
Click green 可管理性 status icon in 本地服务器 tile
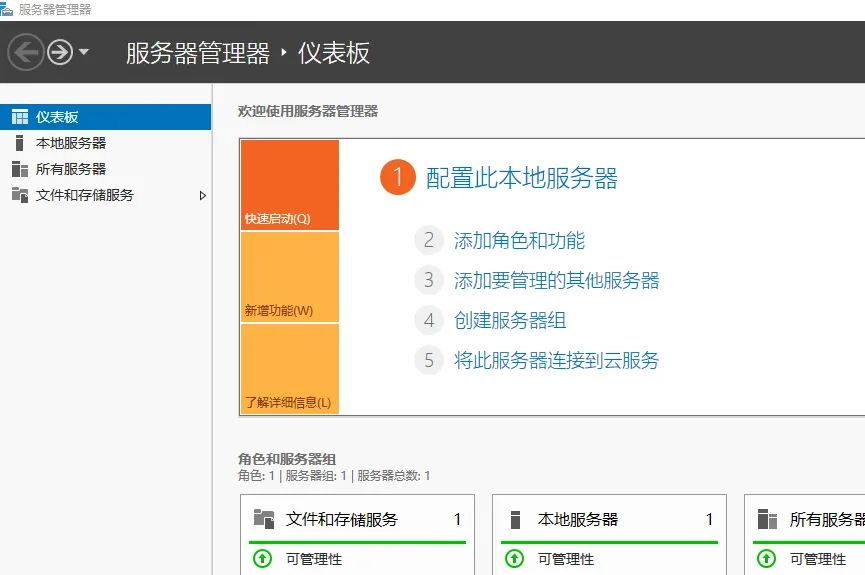point(512,559)
